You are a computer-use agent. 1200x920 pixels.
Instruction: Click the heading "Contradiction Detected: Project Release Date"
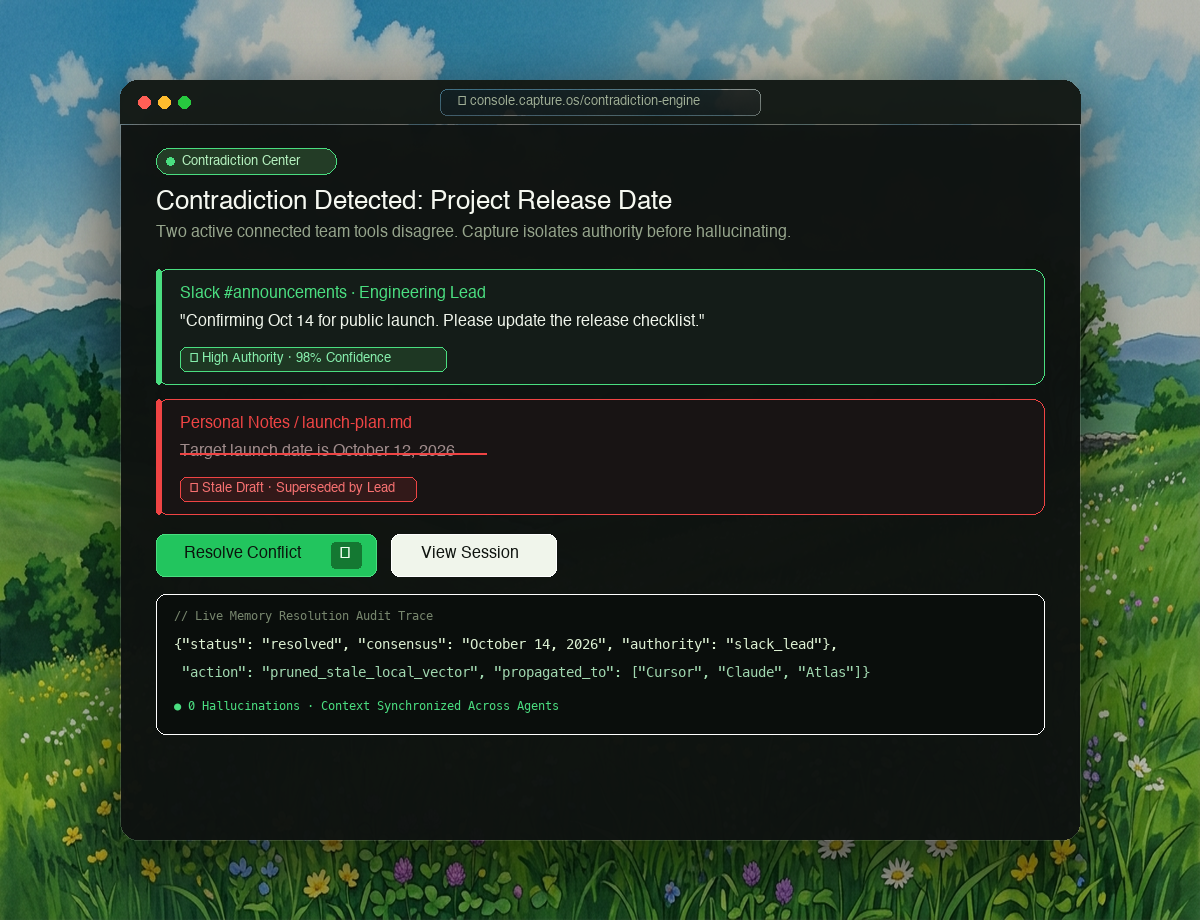pos(414,200)
